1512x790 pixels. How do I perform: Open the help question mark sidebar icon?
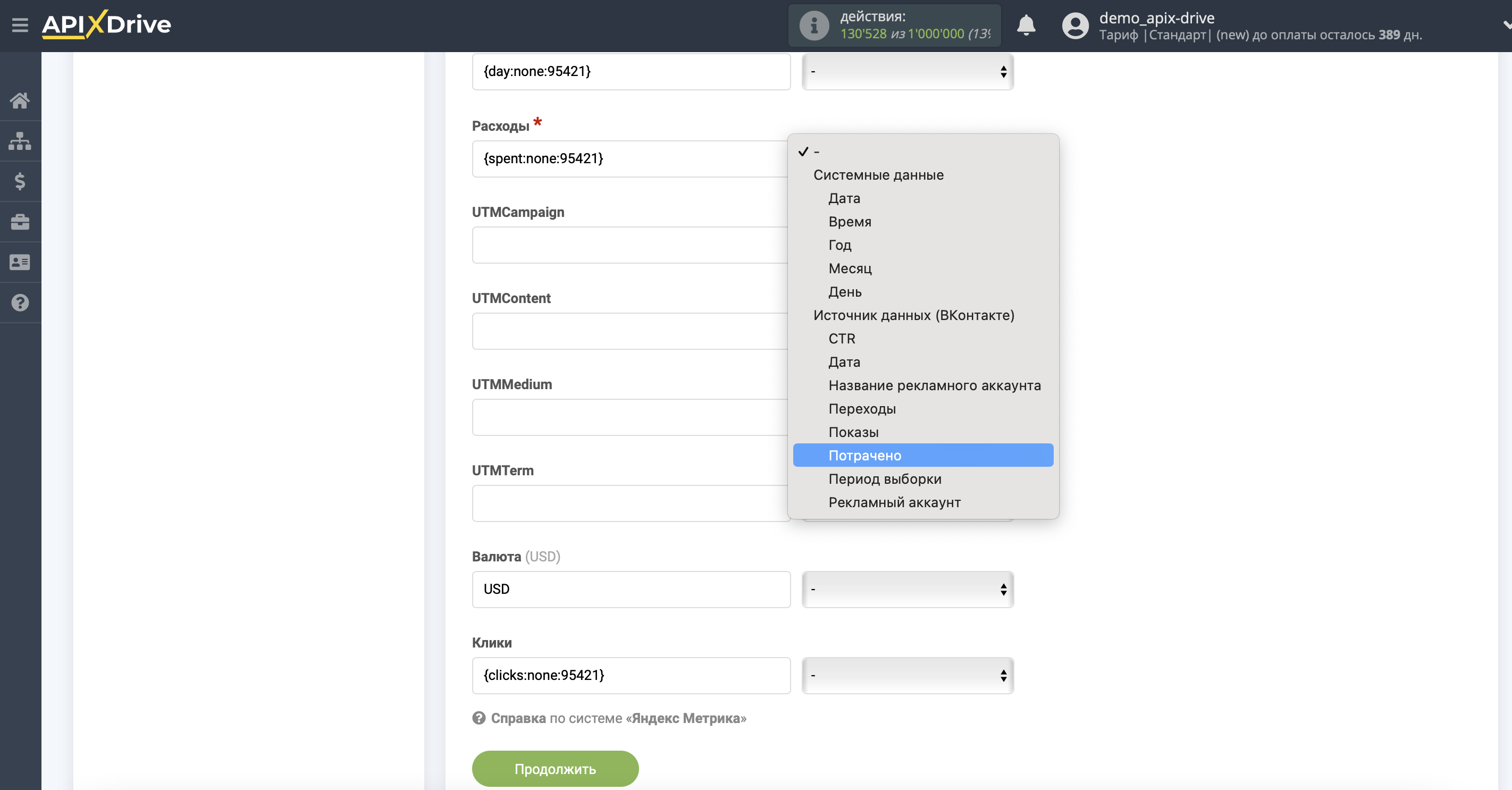coord(20,303)
